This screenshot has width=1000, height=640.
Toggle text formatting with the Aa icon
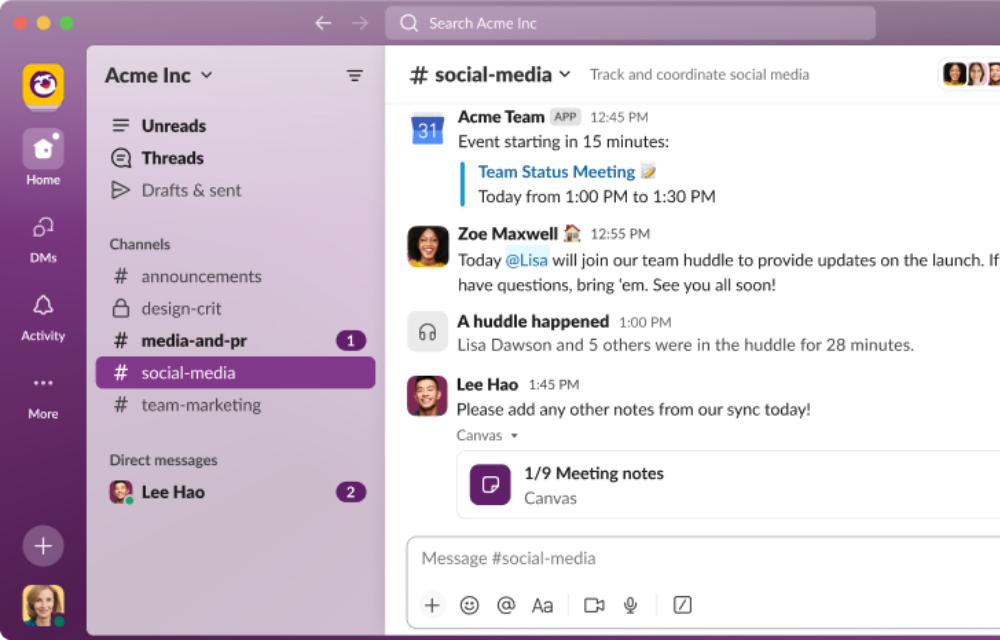[542, 605]
